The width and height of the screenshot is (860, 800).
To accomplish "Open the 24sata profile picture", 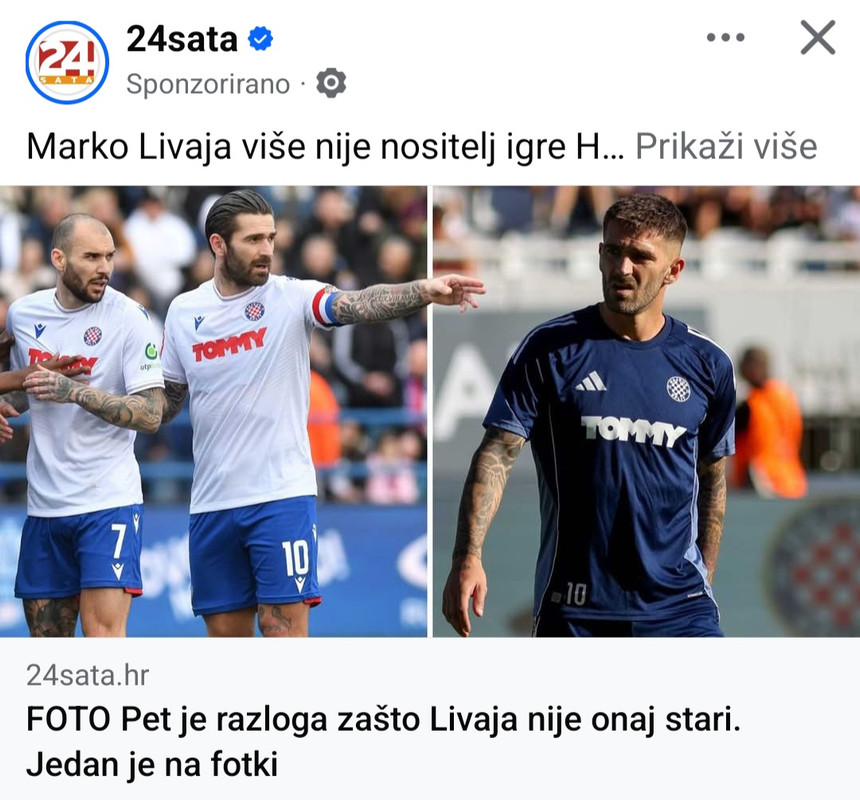I will pyautogui.click(x=67, y=63).
